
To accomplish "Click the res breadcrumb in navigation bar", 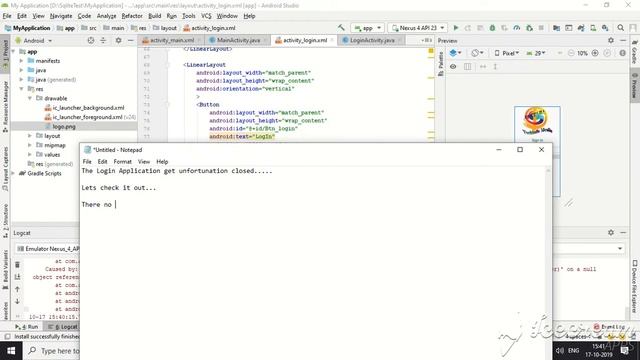I will (139, 28).
